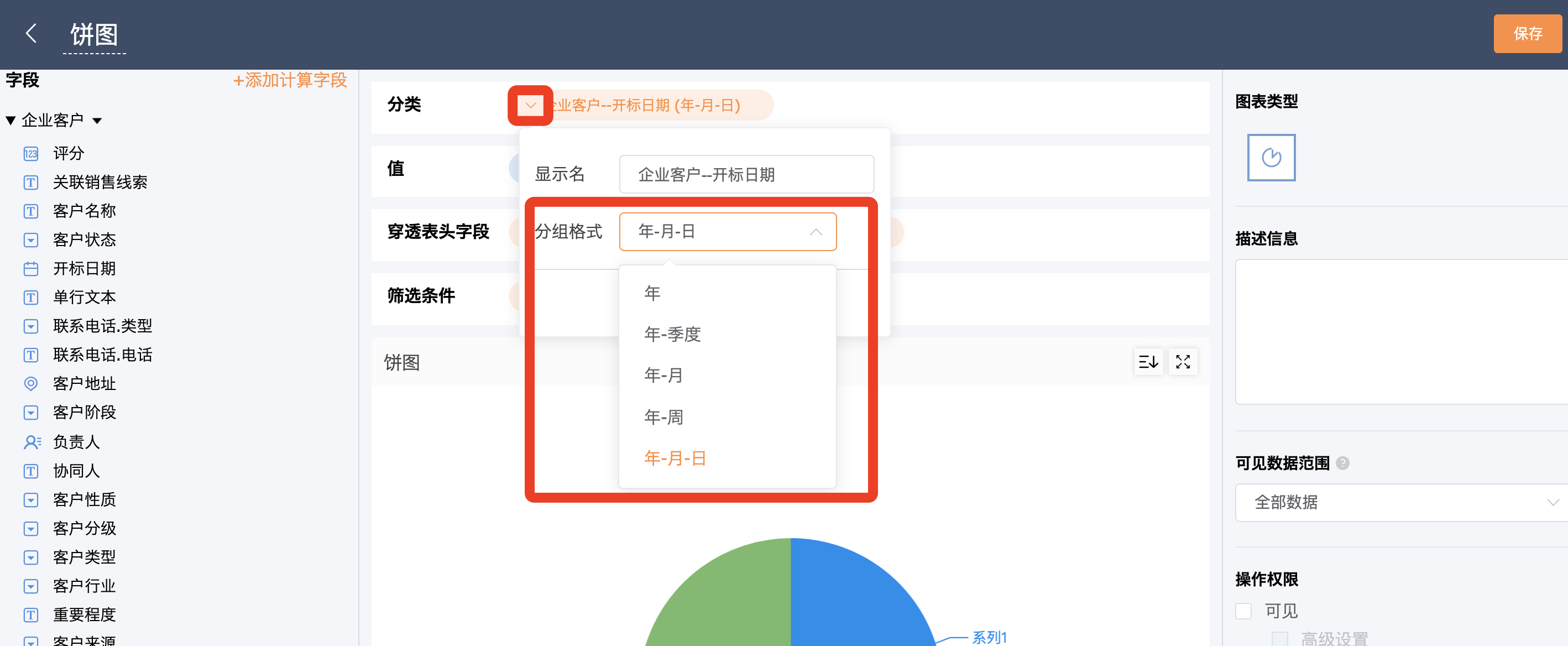The image size is (1568, 646).
Task: Open help icon beside 可见数据范围
Action: [x=1342, y=463]
